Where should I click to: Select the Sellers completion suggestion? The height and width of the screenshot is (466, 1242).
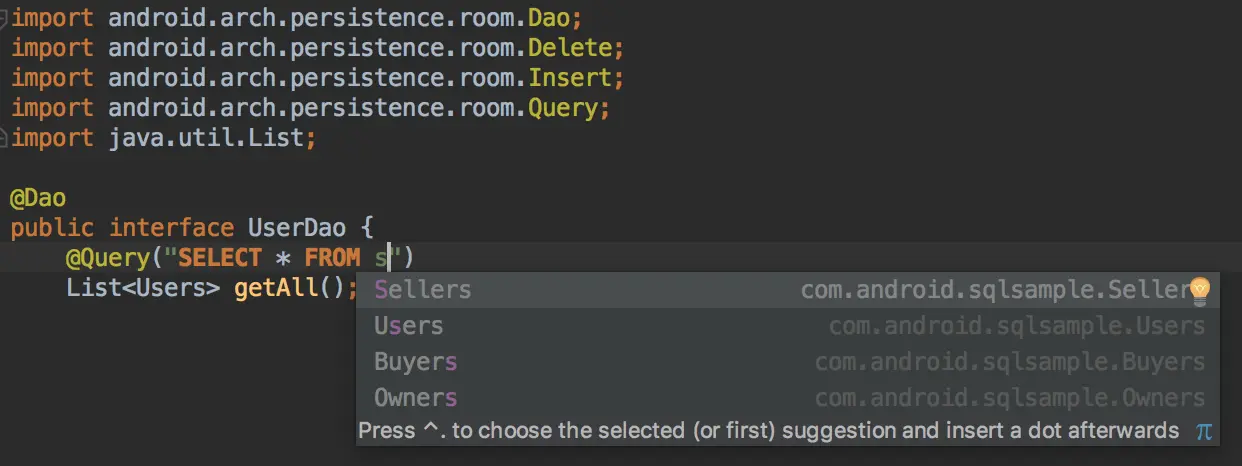pyautogui.click(x=422, y=290)
